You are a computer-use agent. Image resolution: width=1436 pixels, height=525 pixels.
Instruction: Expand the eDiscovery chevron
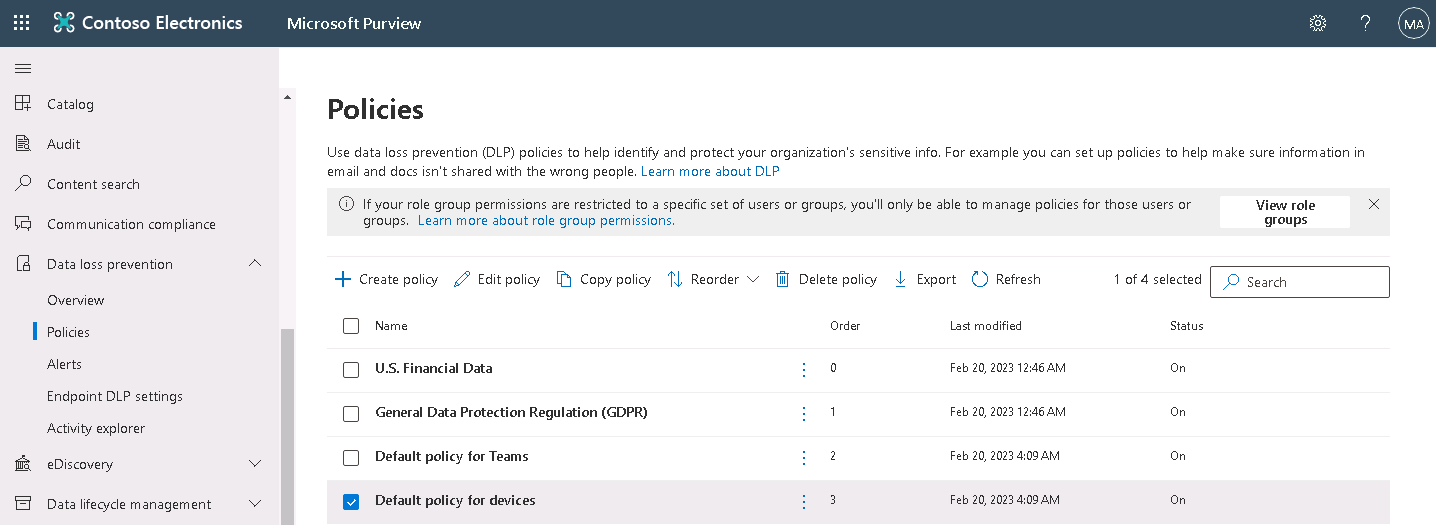255,464
